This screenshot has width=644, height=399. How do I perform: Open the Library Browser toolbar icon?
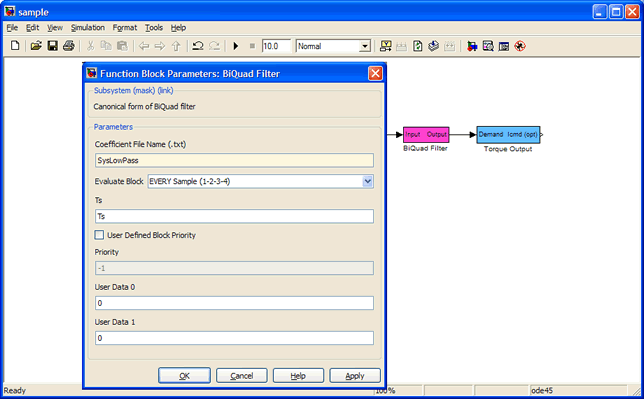472,46
